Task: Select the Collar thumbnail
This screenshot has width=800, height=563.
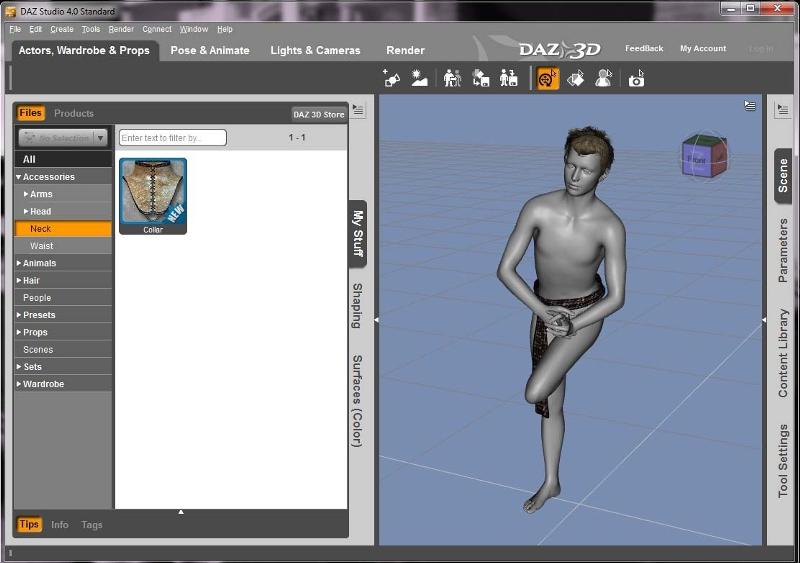Action: 153,197
